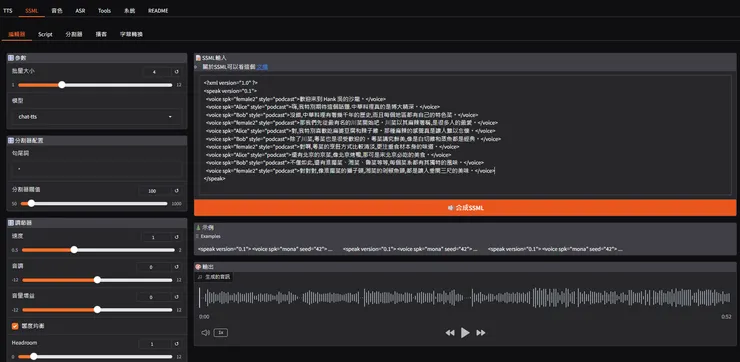
Task: Play the generated audio
Action: click(465, 333)
